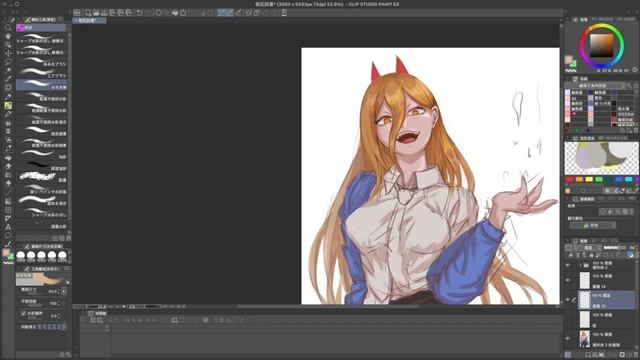This screenshot has height=360, width=640.
Task: Select the currently highlighted brush preset row
Action: pos(41,85)
